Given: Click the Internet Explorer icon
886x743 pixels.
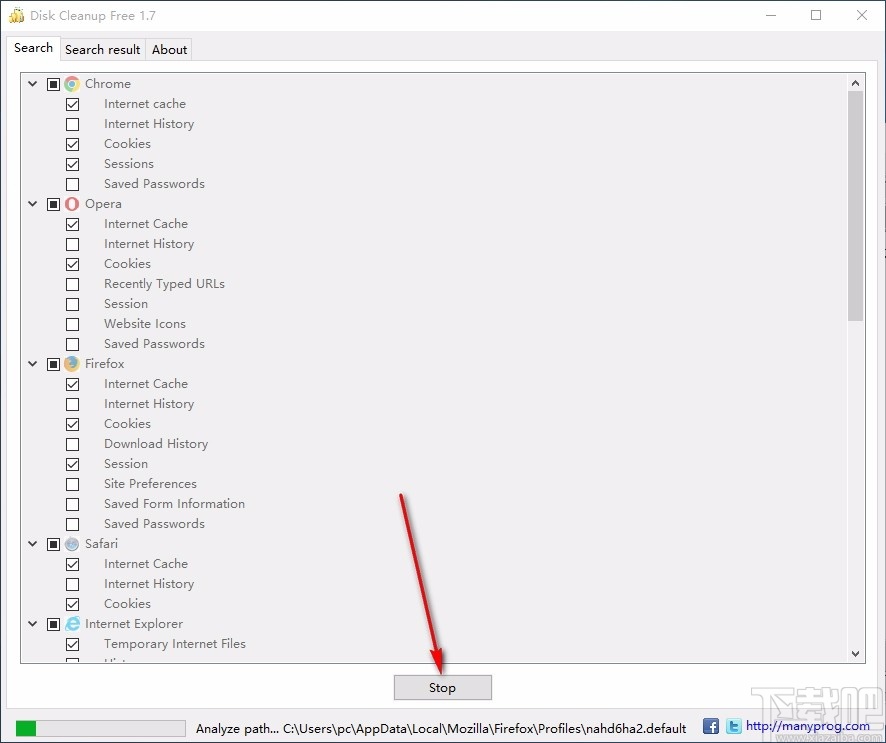Looking at the screenshot, I should pyautogui.click(x=72, y=624).
